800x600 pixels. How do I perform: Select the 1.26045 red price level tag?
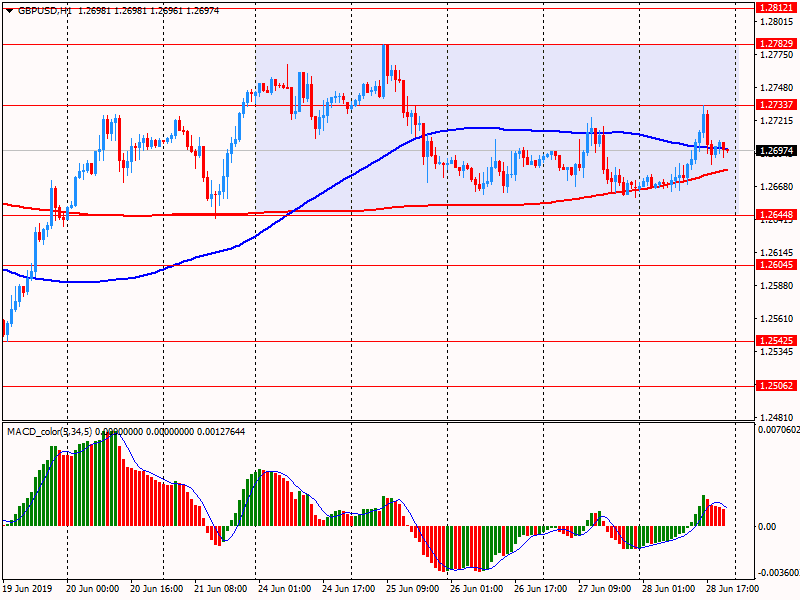point(776,265)
